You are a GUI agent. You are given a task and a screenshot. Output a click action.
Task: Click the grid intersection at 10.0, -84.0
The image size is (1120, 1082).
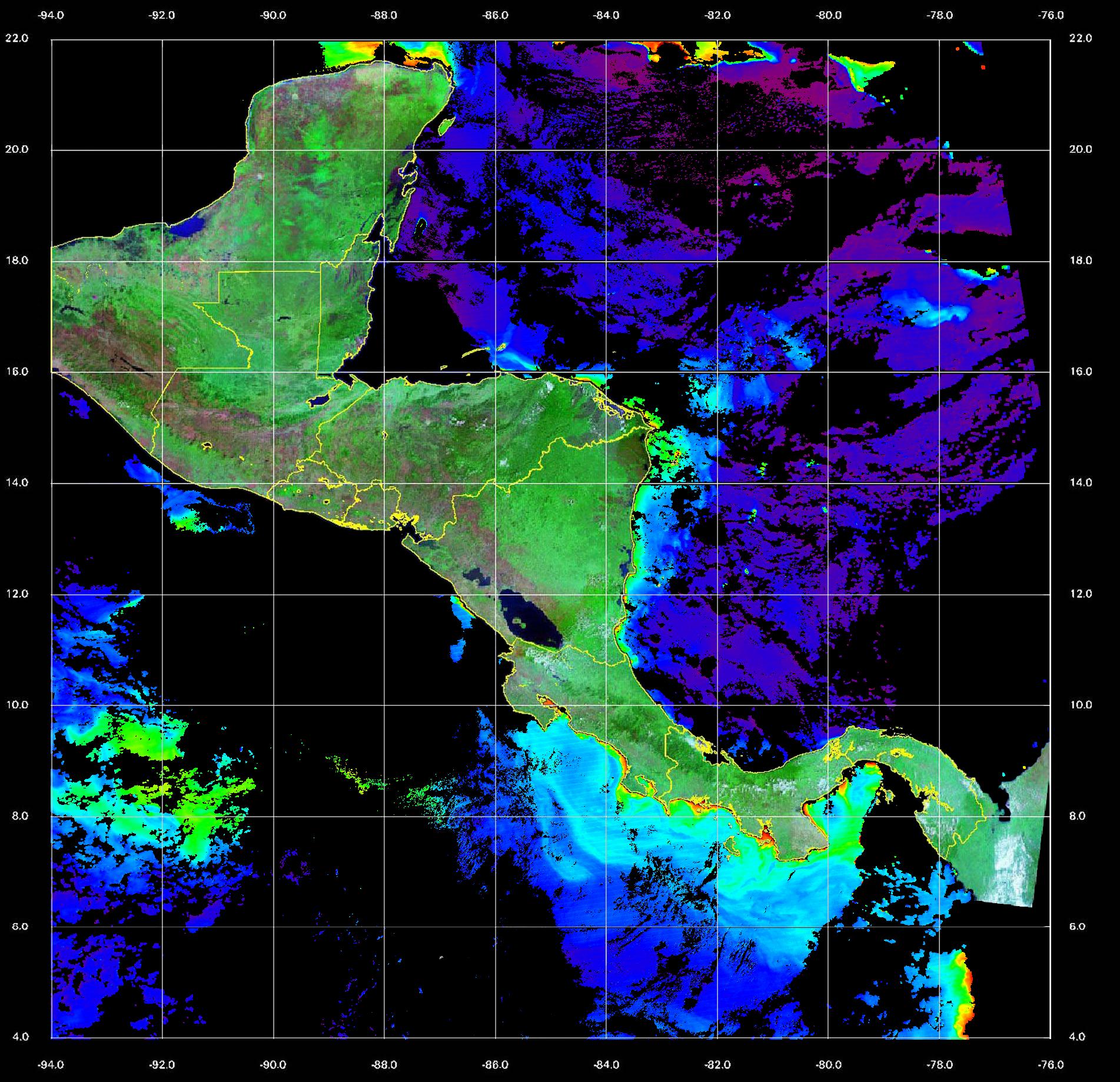point(606,705)
